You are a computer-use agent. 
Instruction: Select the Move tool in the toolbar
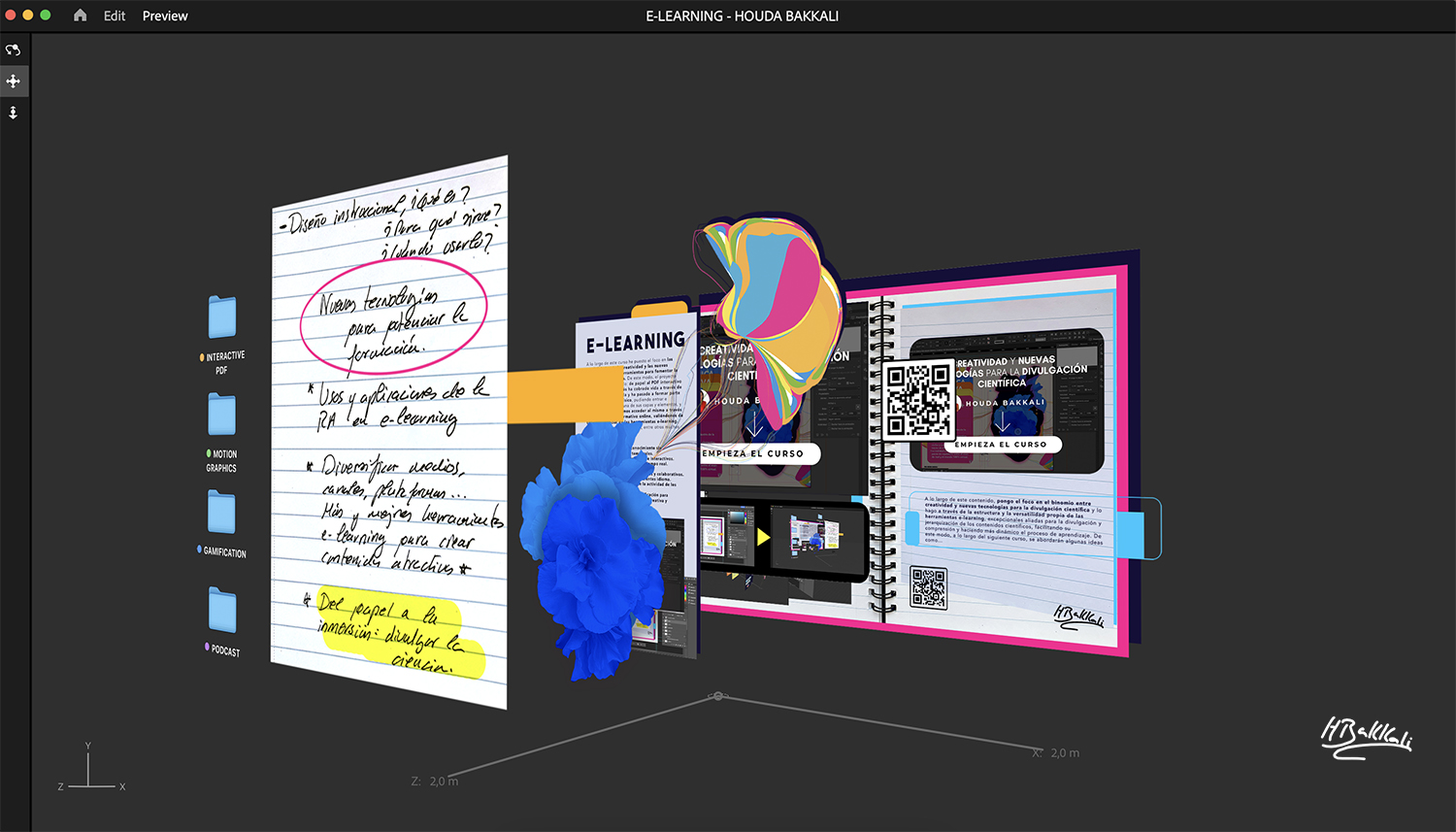pyautogui.click(x=14, y=81)
